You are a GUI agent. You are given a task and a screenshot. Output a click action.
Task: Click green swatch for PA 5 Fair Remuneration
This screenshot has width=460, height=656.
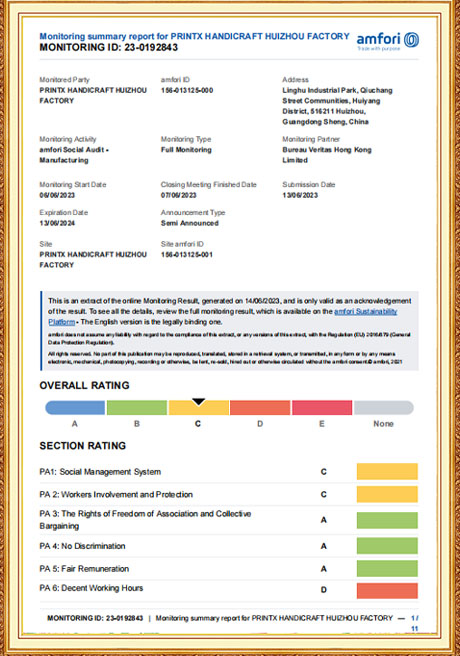(x=387, y=569)
